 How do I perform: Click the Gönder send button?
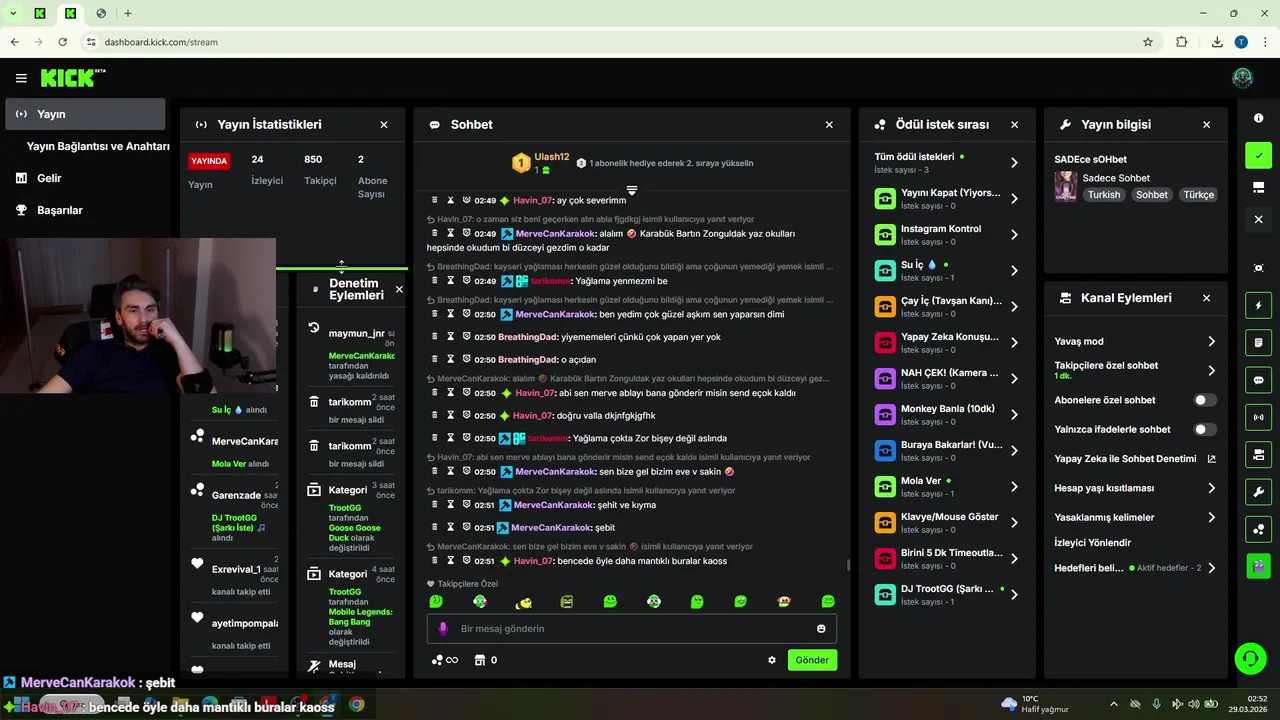[812, 660]
